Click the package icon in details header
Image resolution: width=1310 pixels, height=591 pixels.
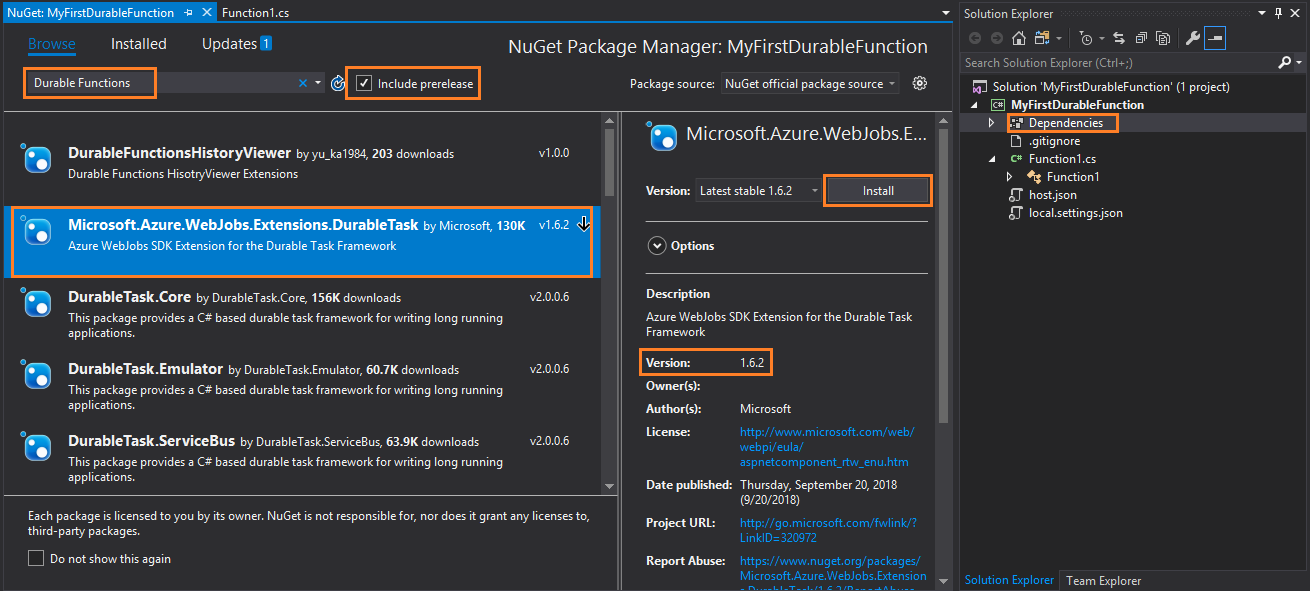(662, 137)
